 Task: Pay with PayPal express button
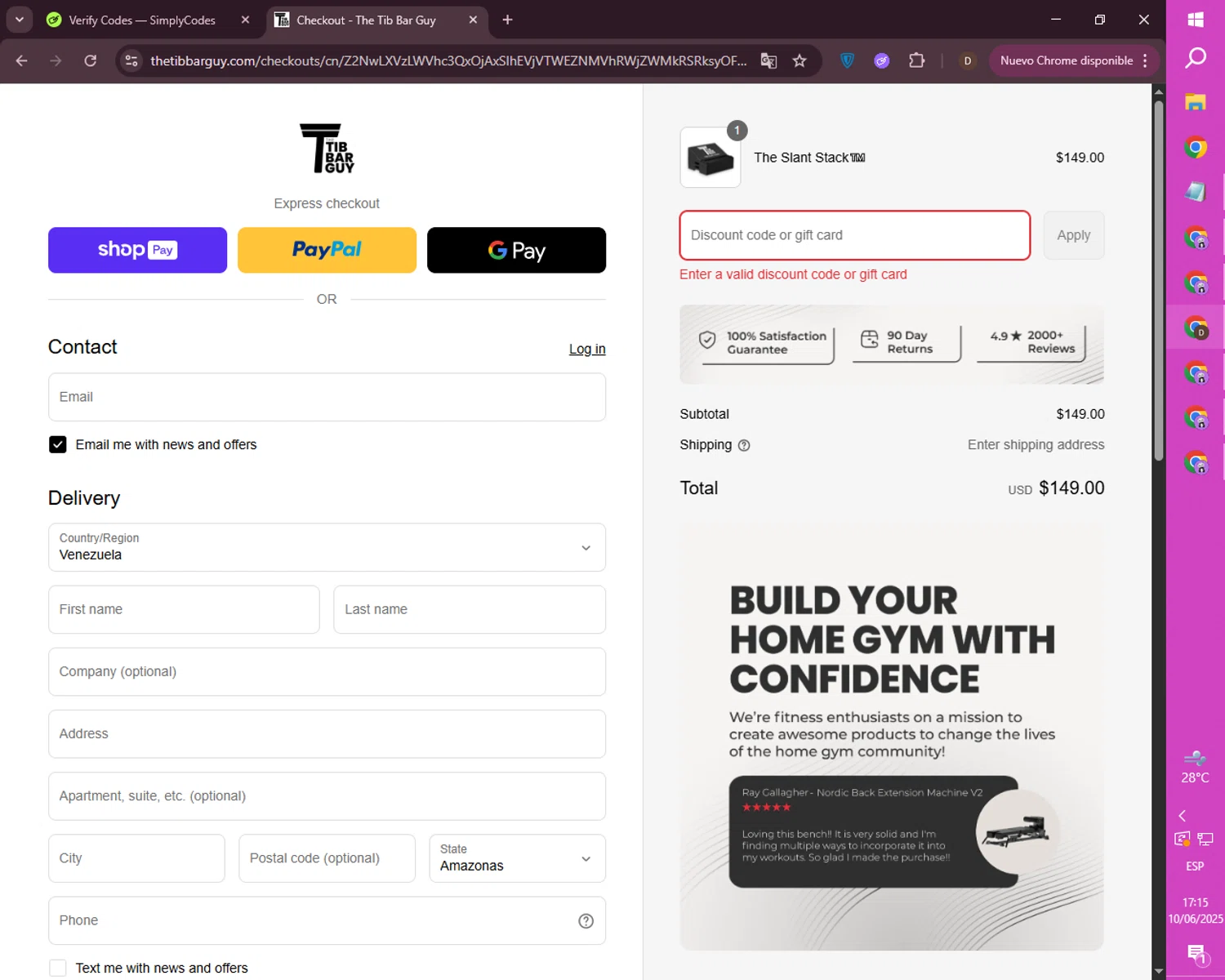click(x=327, y=250)
